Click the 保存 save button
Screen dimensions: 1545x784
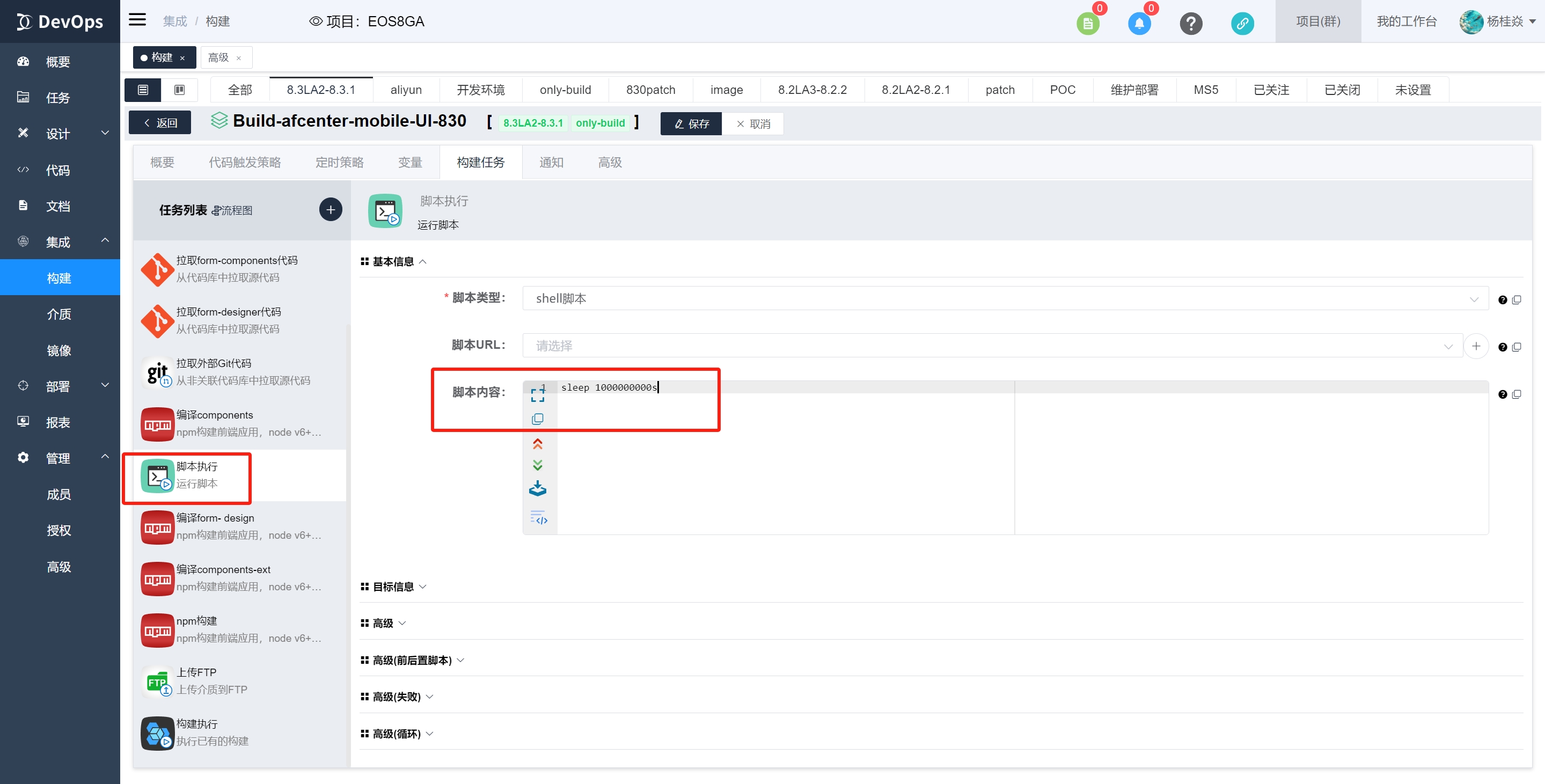[x=691, y=124]
